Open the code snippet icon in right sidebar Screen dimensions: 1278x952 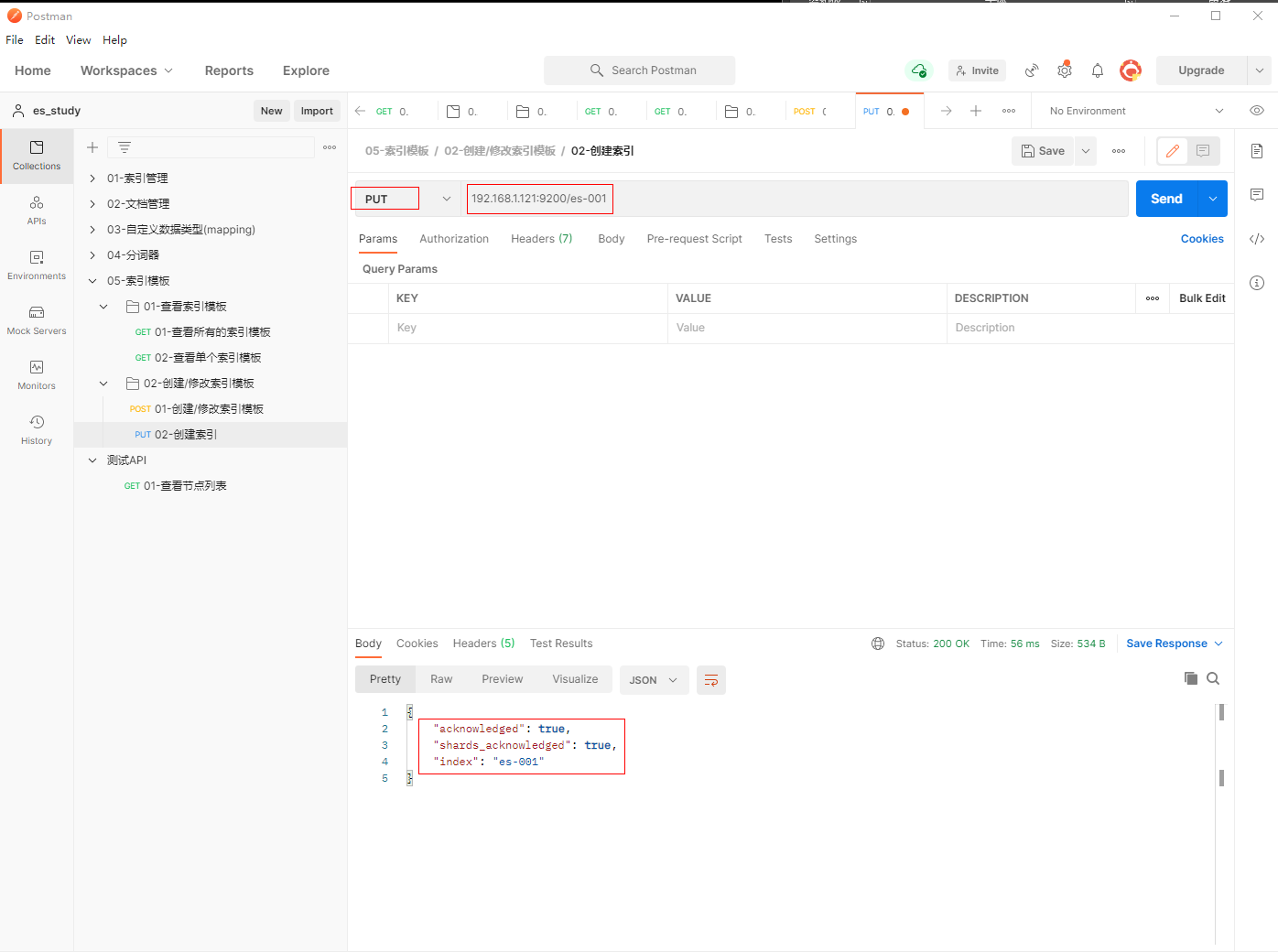pyautogui.click(x=1257, y=239)
